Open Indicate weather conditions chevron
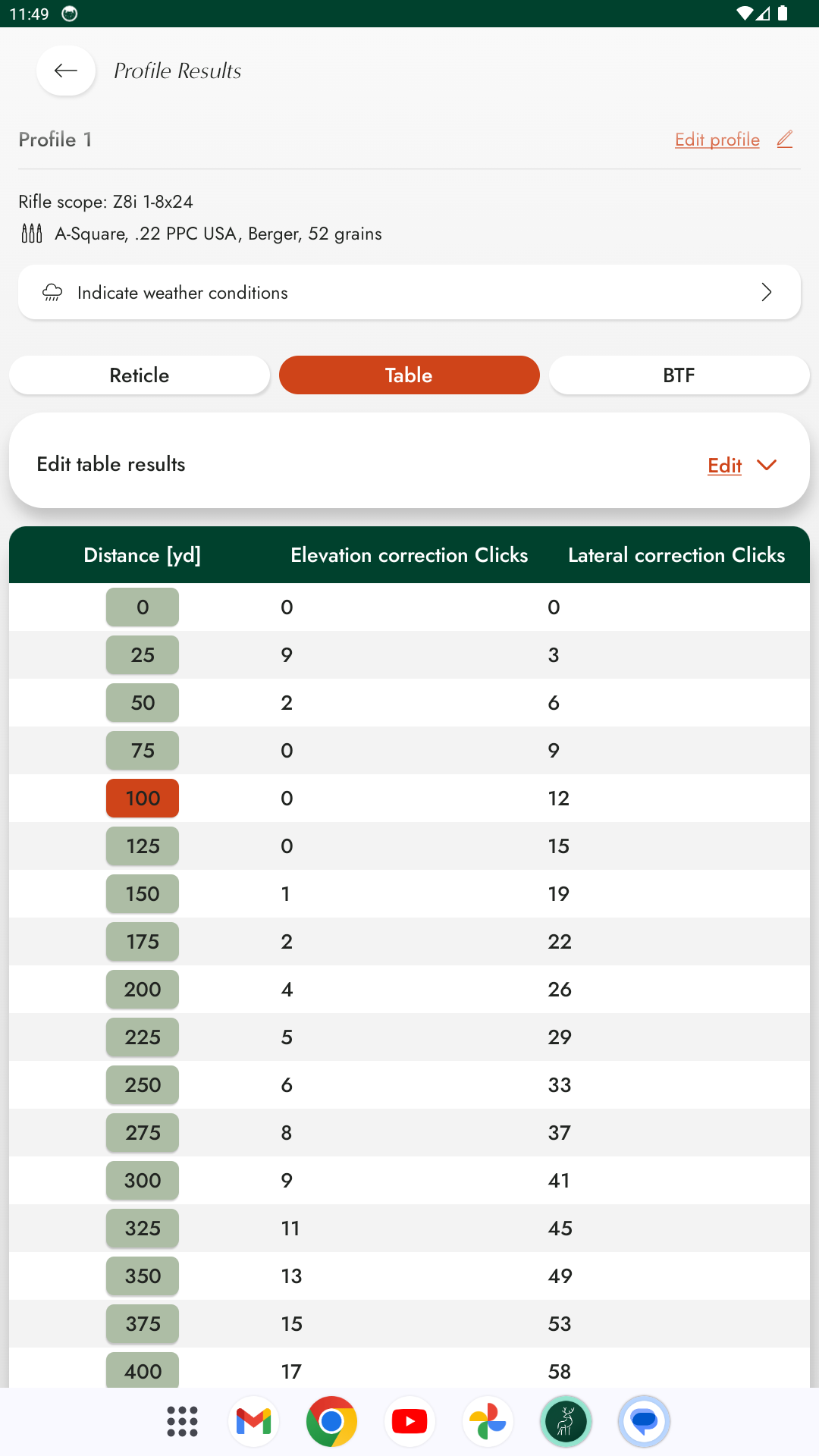 (766, 293)
